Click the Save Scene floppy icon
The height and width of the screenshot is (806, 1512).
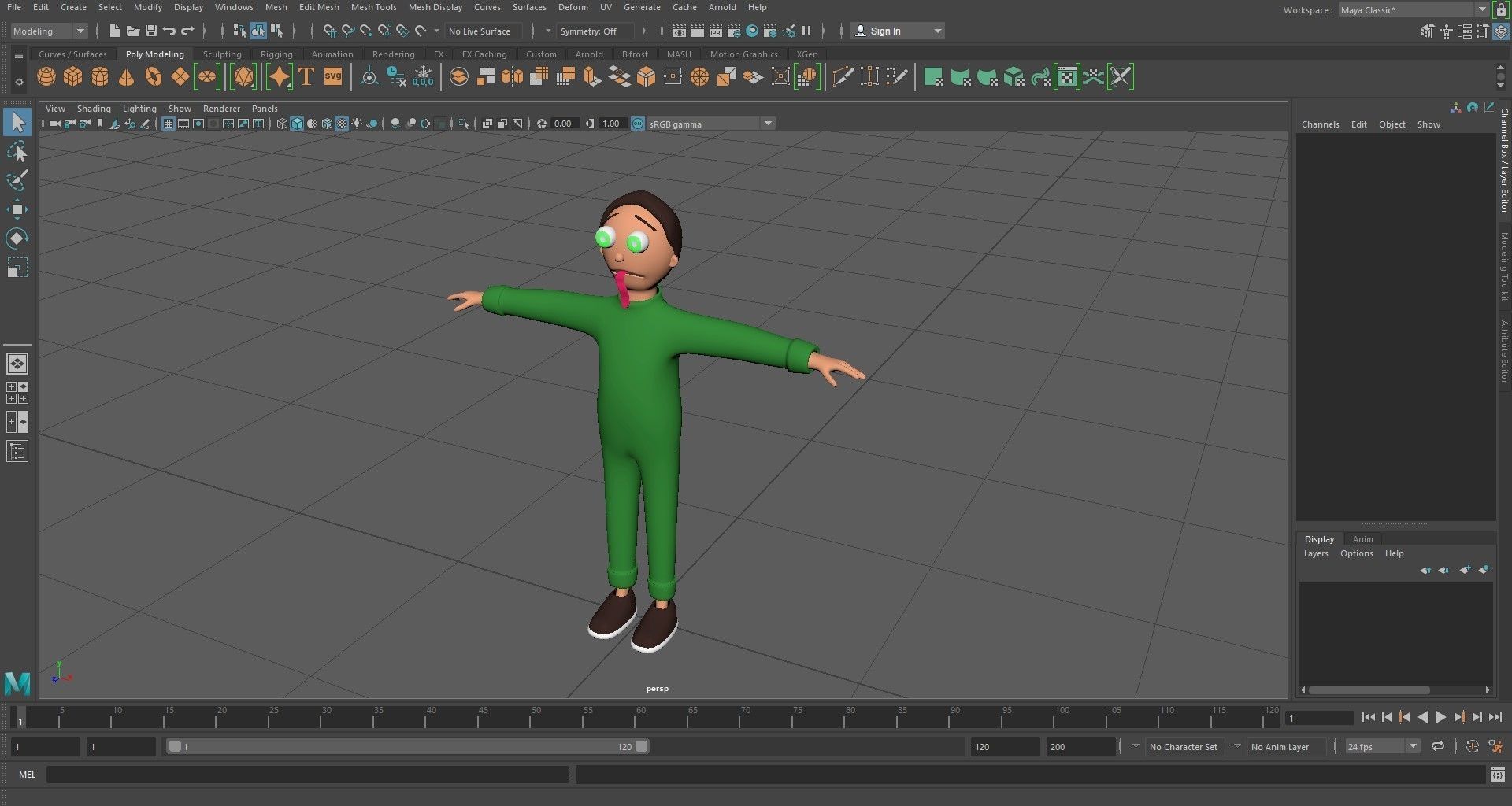pos(151,31)
